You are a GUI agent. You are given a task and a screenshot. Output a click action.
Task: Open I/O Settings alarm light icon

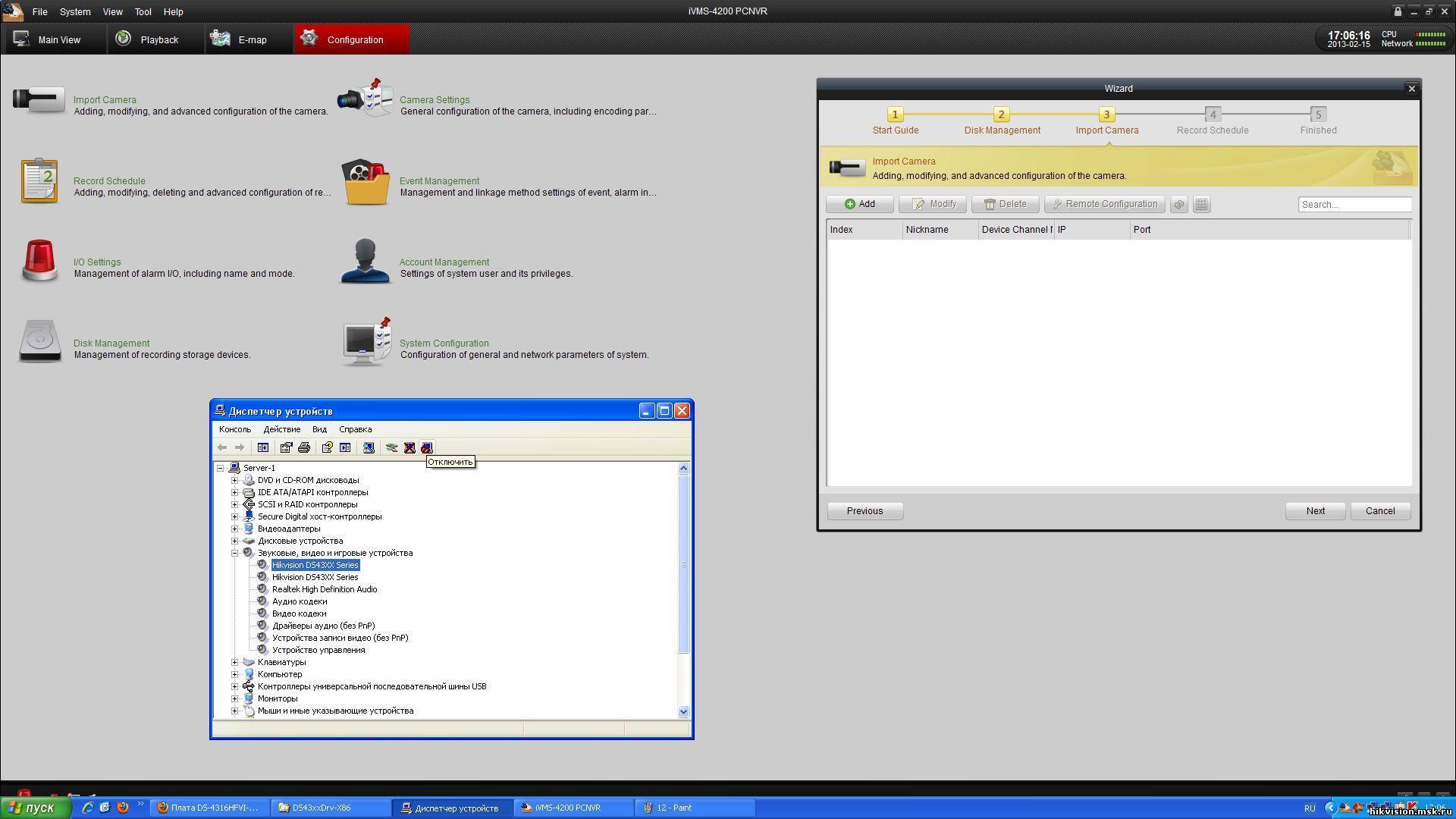click(39, 262)
